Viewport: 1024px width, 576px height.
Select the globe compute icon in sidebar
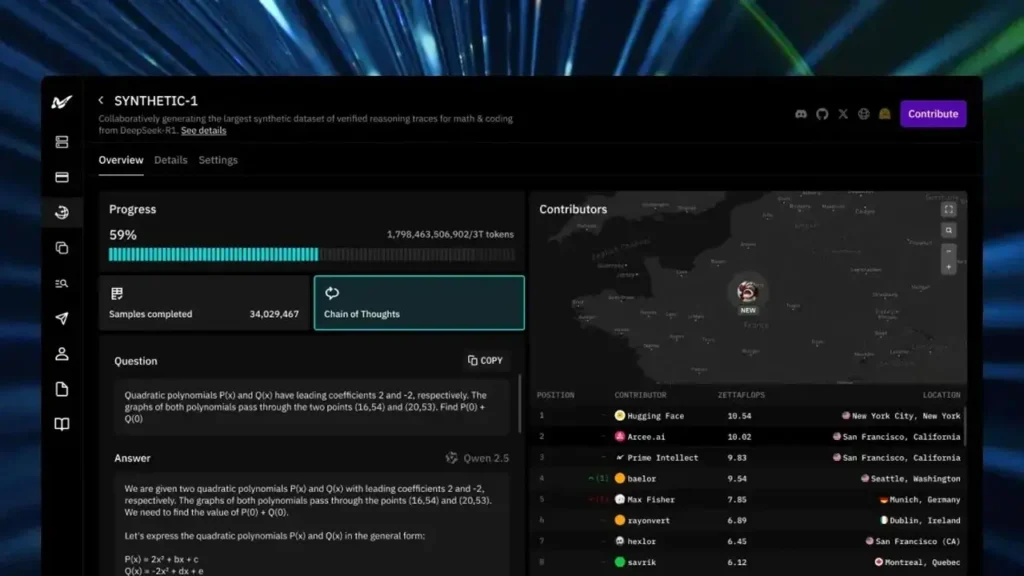61,212
